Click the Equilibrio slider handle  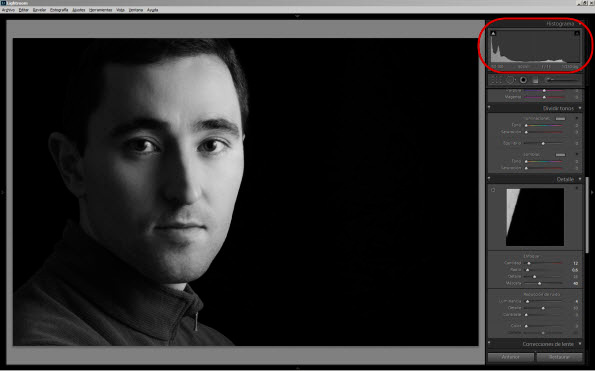coord(543,143)
